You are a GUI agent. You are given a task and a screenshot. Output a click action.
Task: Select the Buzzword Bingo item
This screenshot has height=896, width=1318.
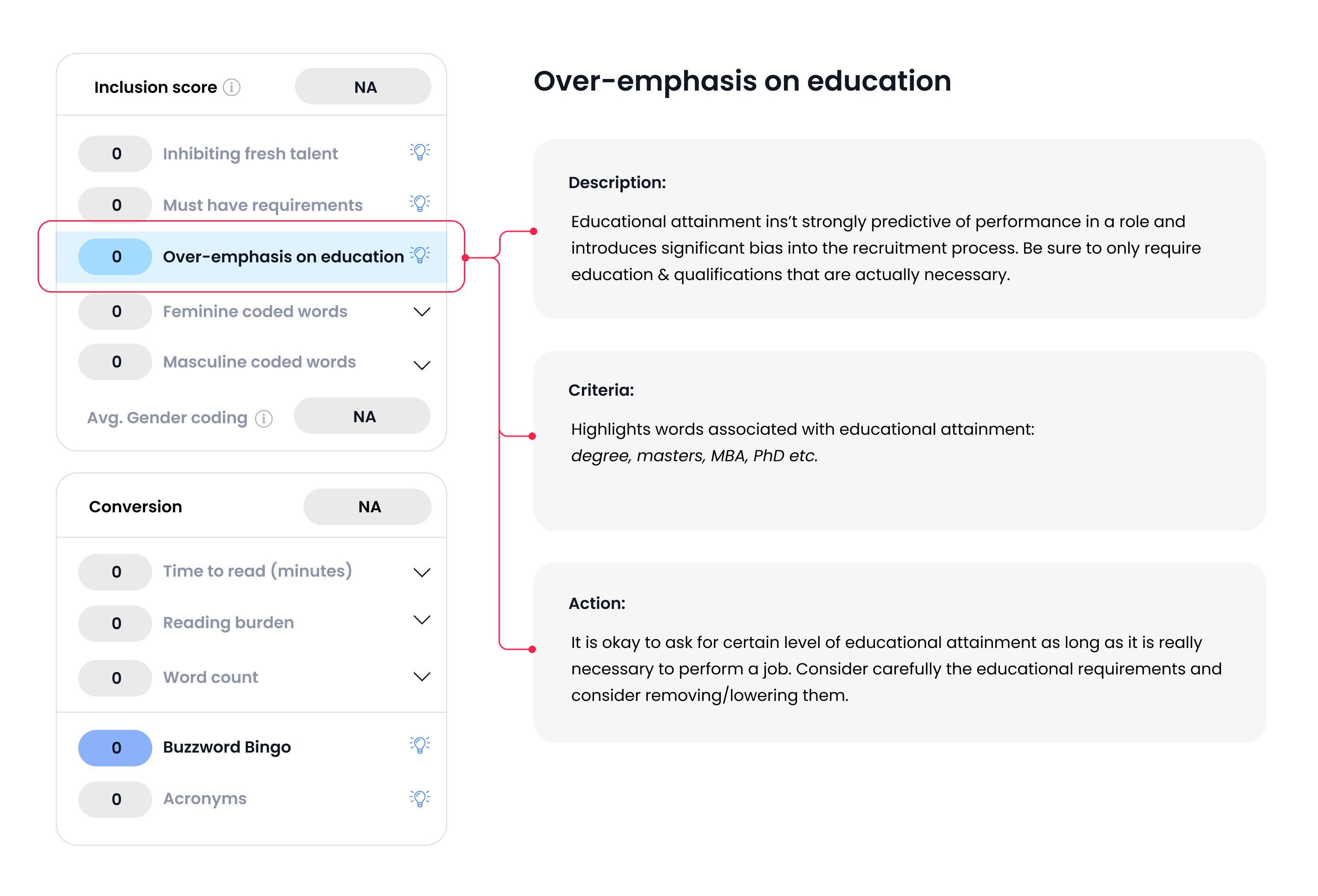pos(227,747)
